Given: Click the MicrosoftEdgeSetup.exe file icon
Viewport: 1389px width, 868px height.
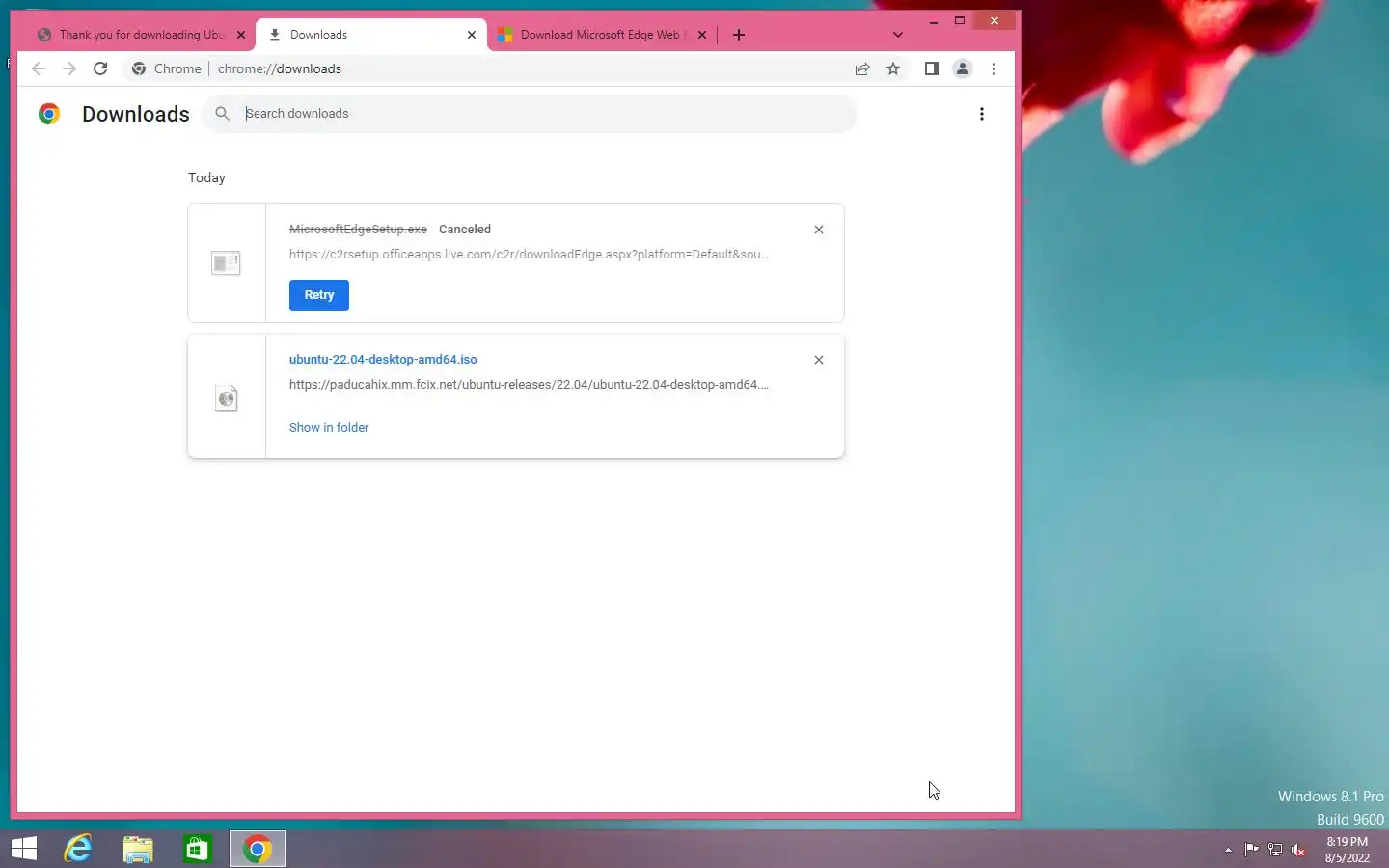Looking at the screenshot, I should point(226,262).
